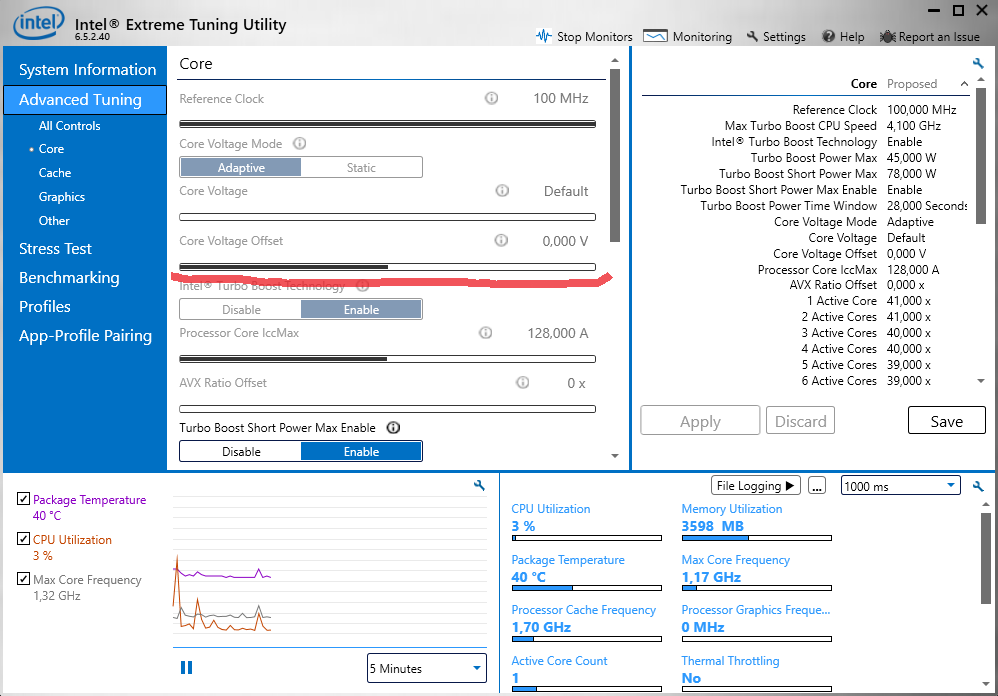Toggle Package Temperature checkbox
The width and height of the screenshot is (998, 696).
pyautogui.click(x=24, y=498)
